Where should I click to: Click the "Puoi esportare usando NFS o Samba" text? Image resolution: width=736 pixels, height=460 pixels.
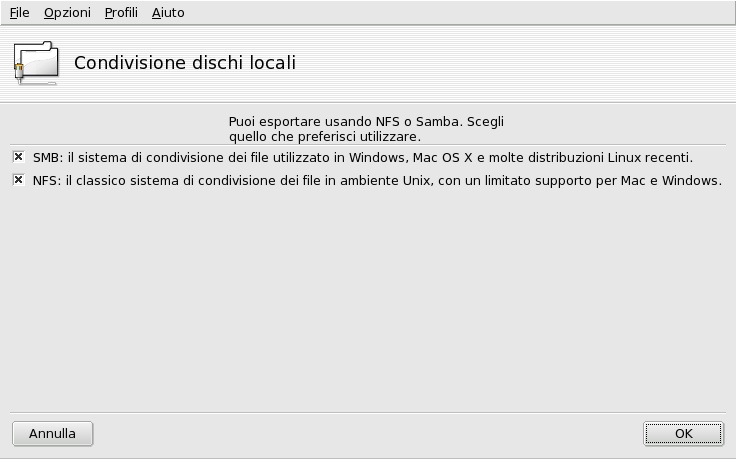tap(366, 121)
